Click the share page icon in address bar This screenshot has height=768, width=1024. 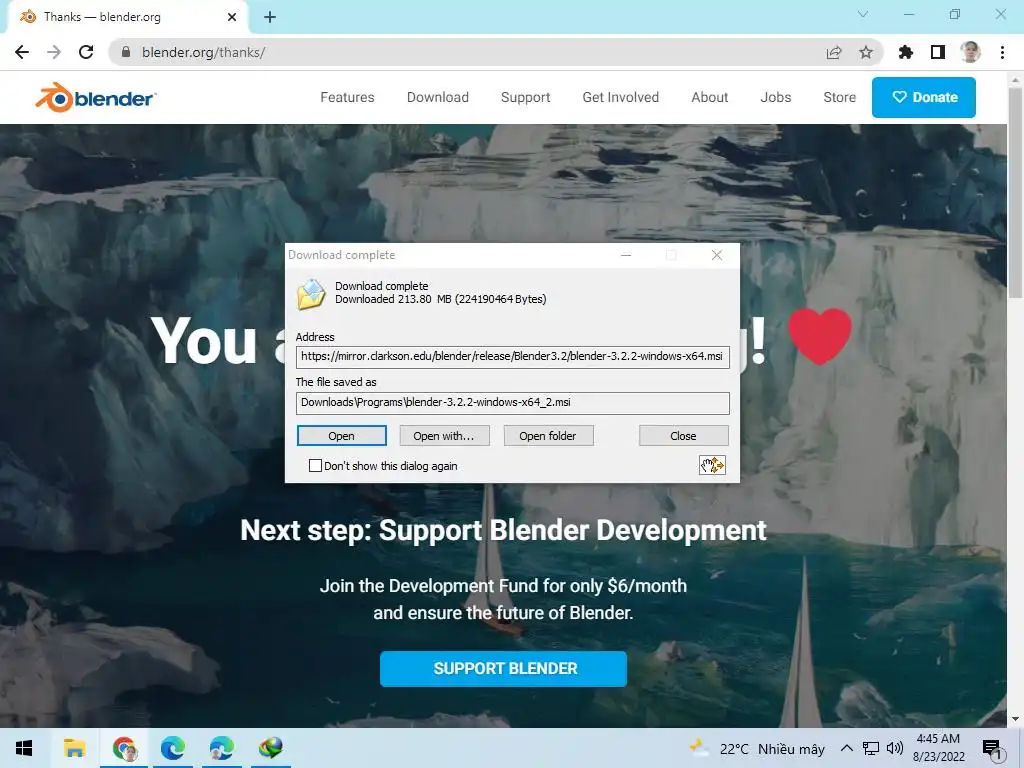(834, 52)
